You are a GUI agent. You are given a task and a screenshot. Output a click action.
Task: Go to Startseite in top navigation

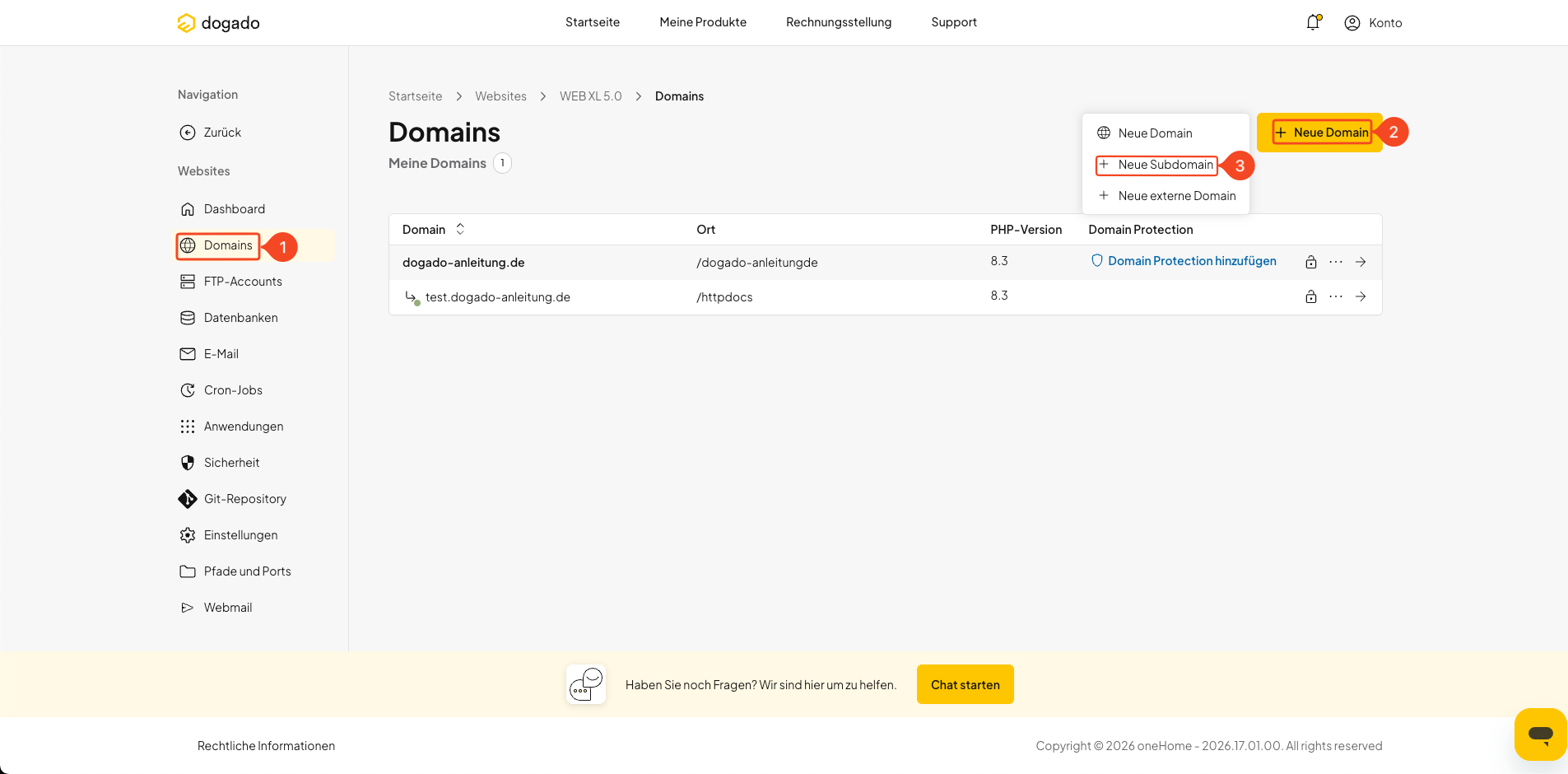593,22
